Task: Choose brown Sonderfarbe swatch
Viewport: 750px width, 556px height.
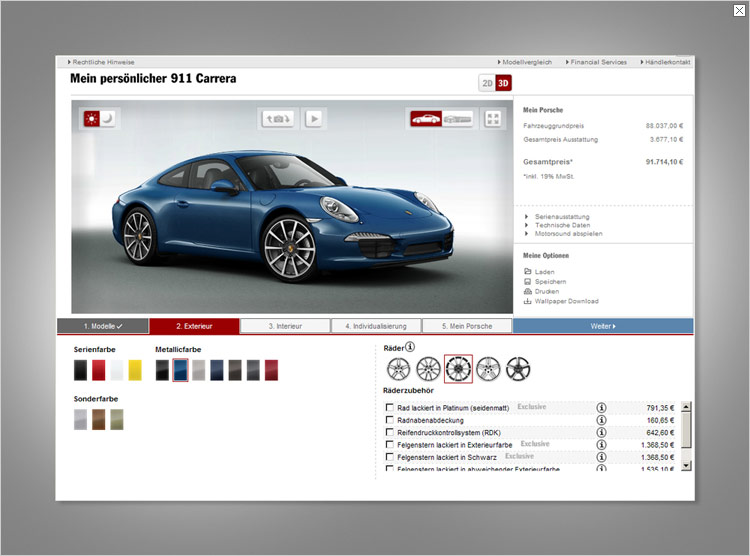Action: 99,420
